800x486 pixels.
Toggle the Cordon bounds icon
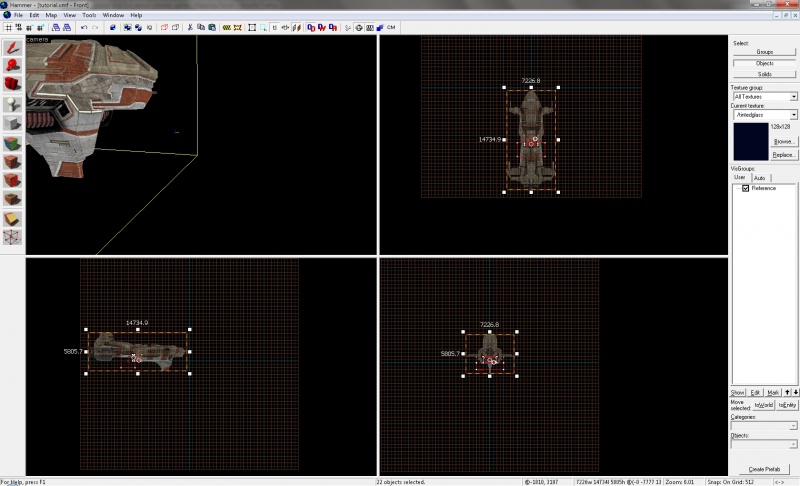click(227, 28)
